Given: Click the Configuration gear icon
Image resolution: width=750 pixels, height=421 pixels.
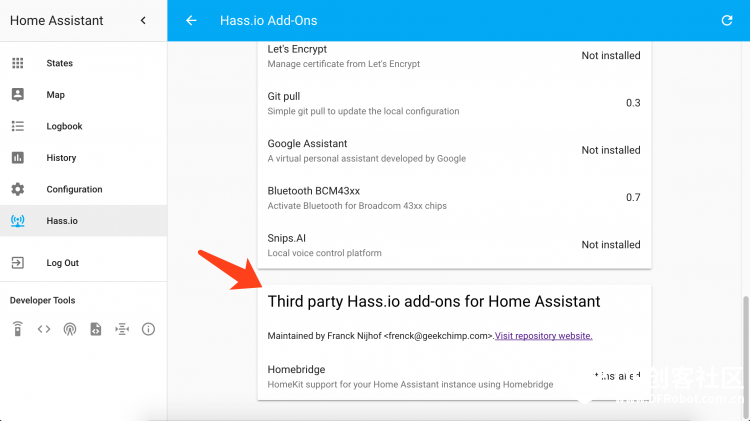Looking at the screenshot, I should pos(18,189).
